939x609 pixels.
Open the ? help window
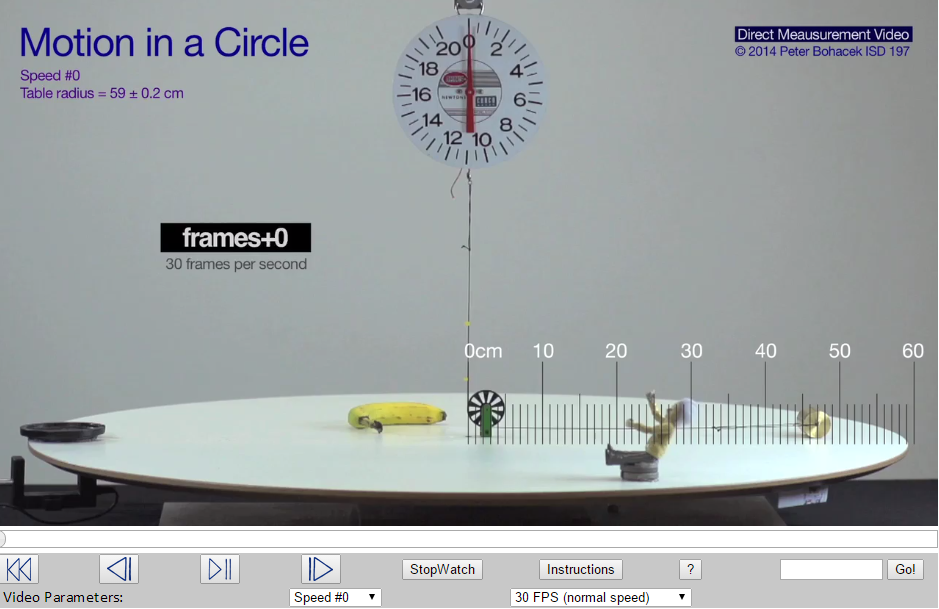tap(689, 569)
